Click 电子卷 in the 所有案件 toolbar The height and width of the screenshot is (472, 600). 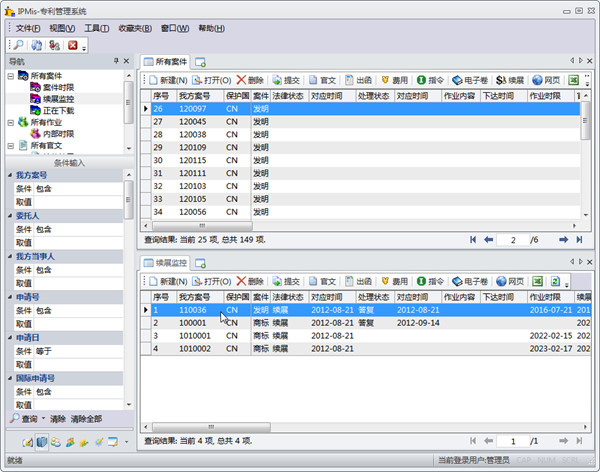pos(470,80)
